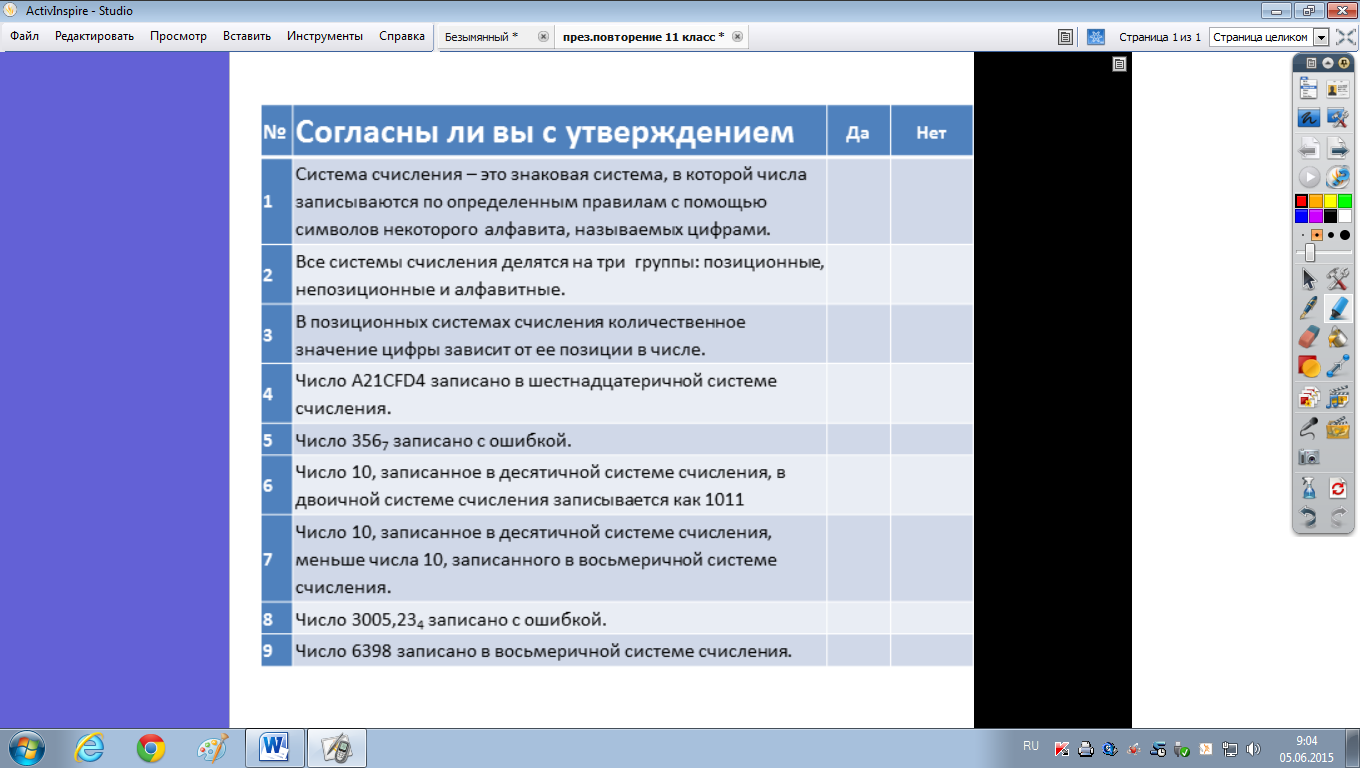1360x768 pixels.
Task: Select the Eraser tool
Action: pyautogui.click(x=1309, y=337)
